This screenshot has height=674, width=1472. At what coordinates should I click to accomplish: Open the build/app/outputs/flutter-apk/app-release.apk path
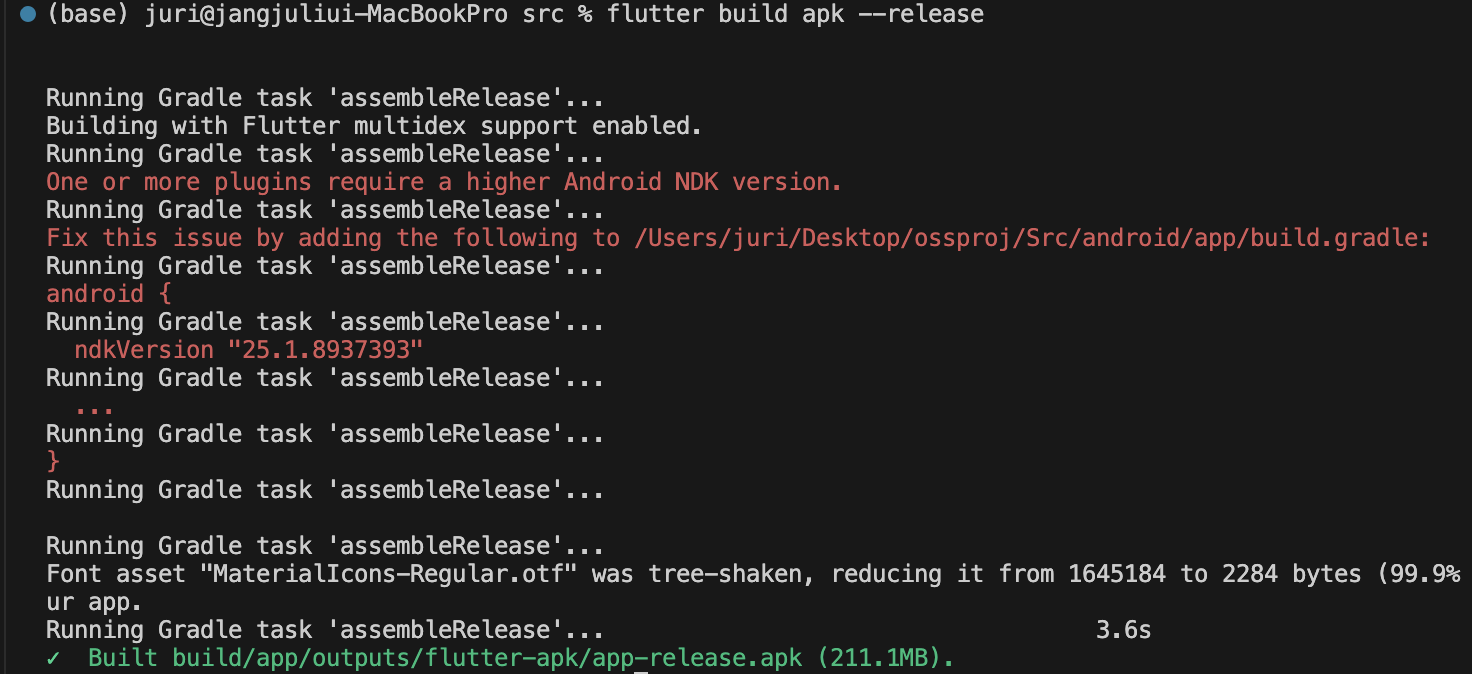488,658
